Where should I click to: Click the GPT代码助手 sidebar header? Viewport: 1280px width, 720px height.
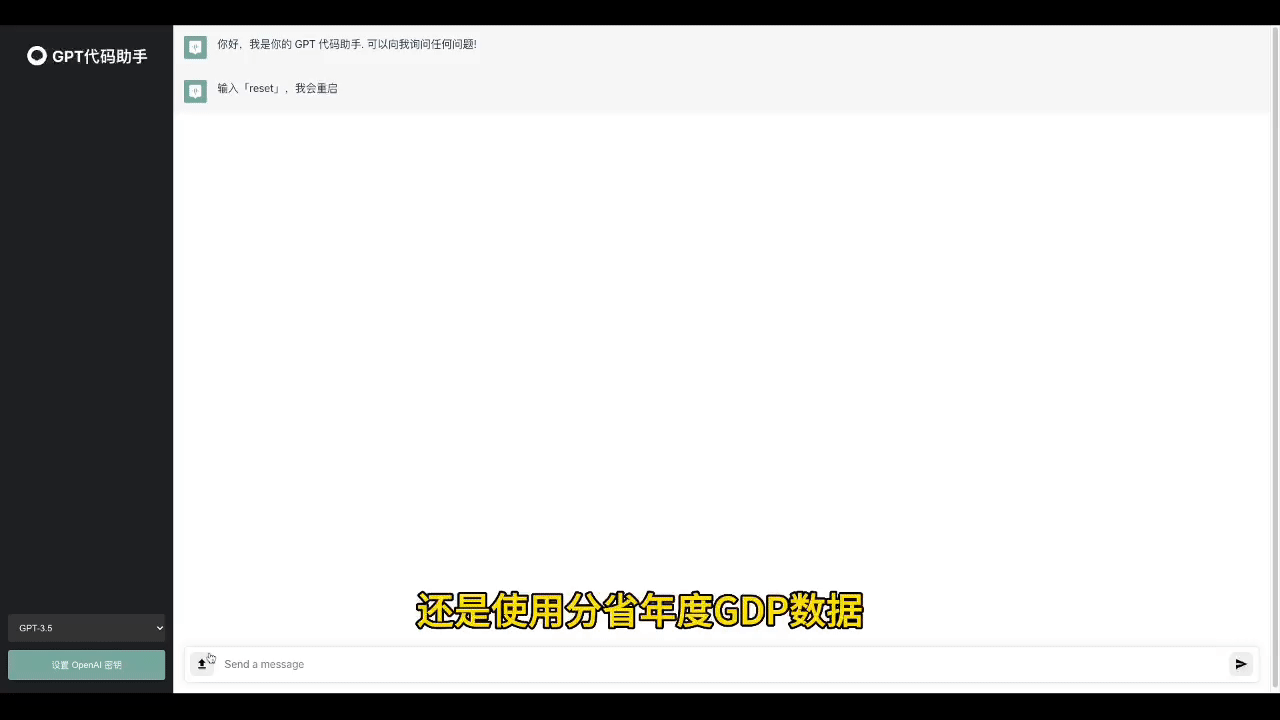click(86, 56)
